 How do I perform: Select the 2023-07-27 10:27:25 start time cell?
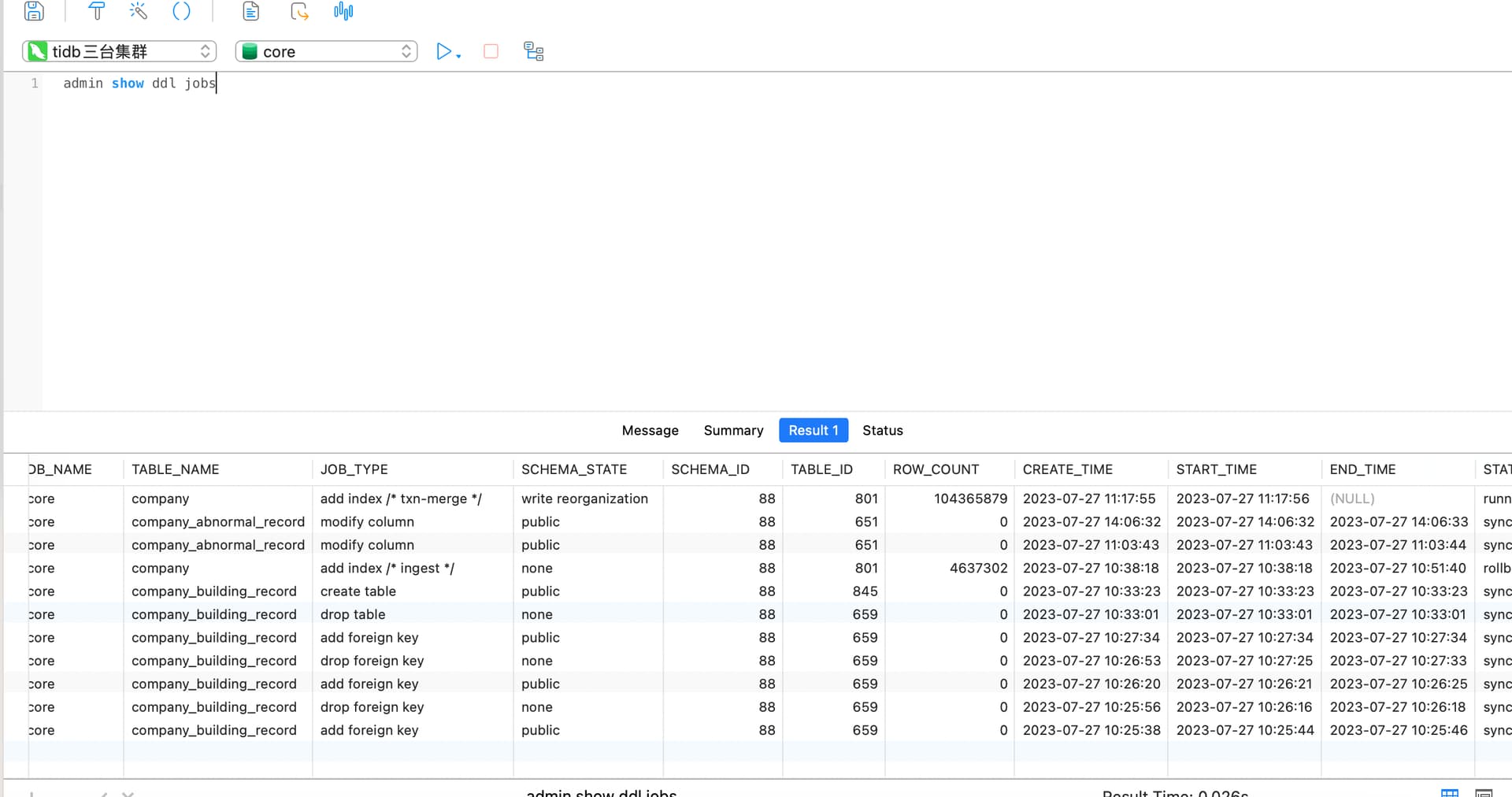tap(1244, 661)
